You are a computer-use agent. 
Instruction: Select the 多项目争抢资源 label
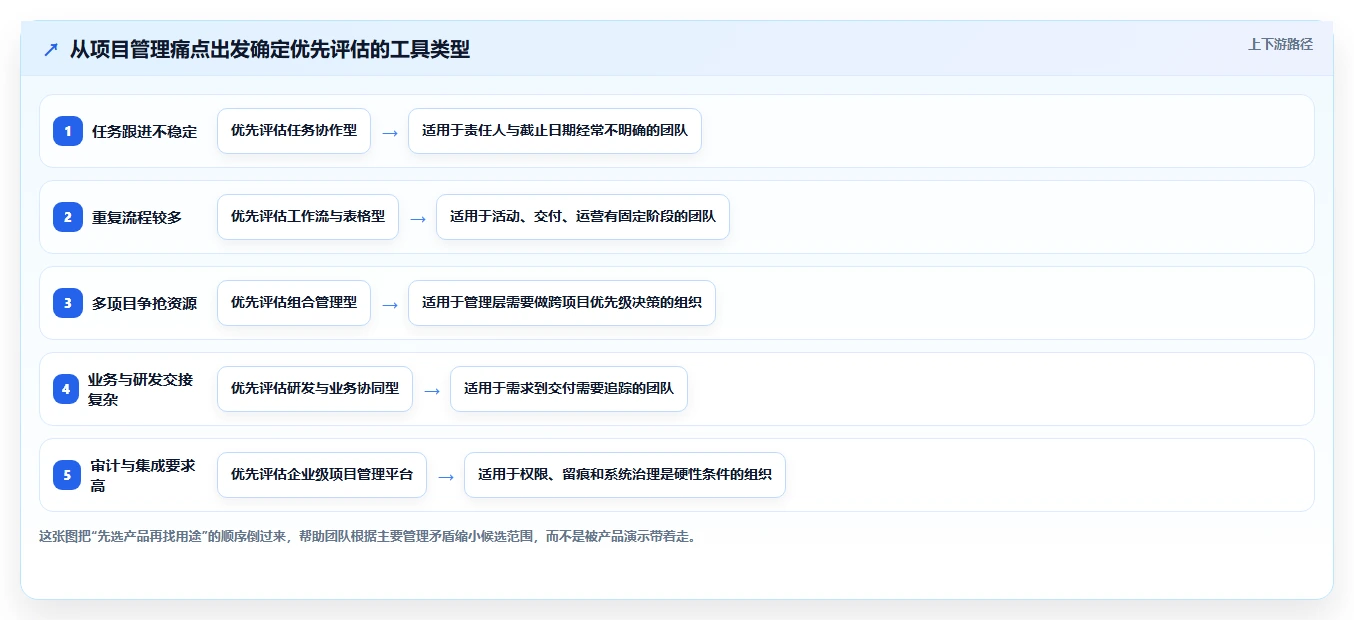144,303
